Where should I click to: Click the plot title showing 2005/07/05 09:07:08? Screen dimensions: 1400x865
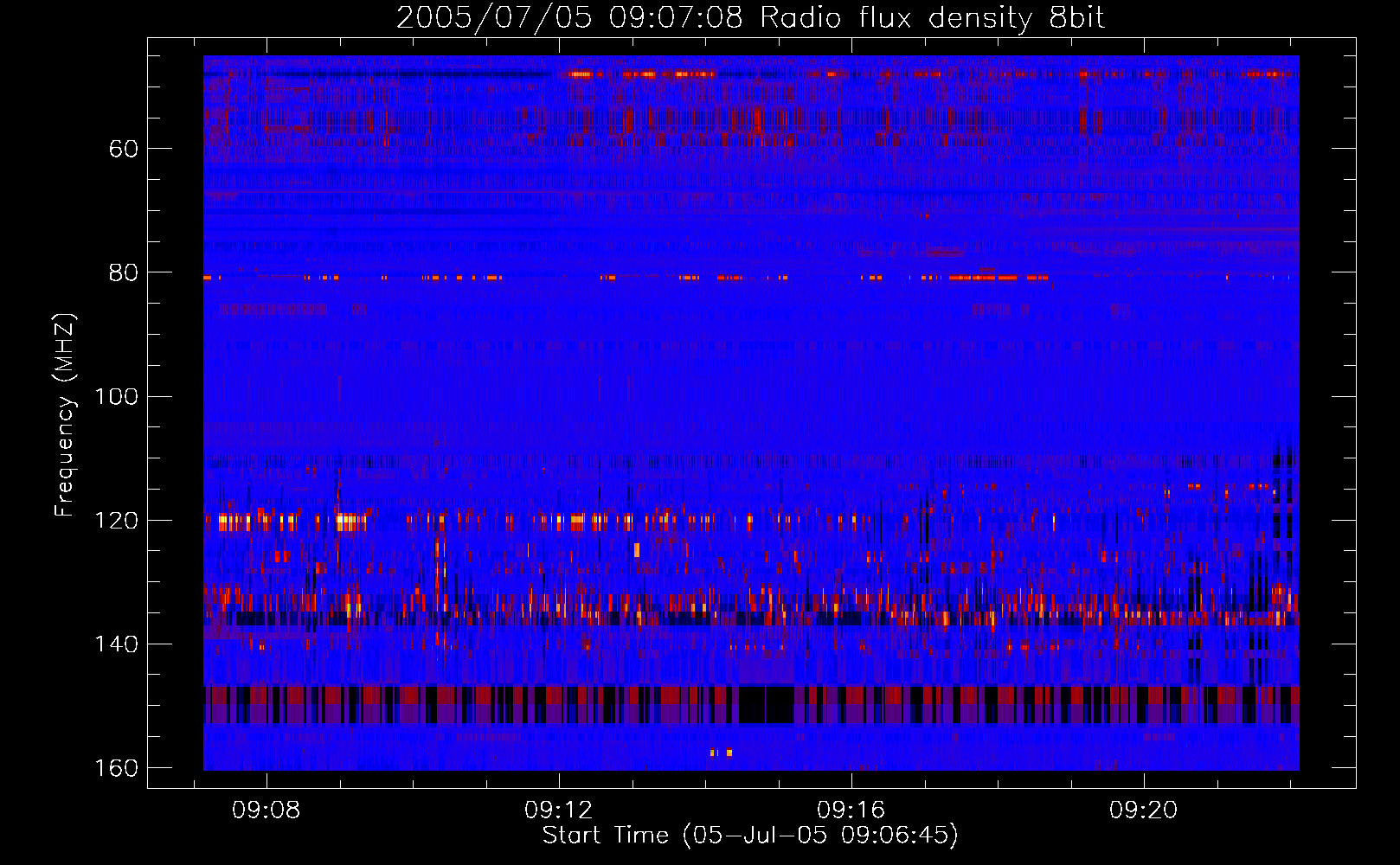(750, 18)
